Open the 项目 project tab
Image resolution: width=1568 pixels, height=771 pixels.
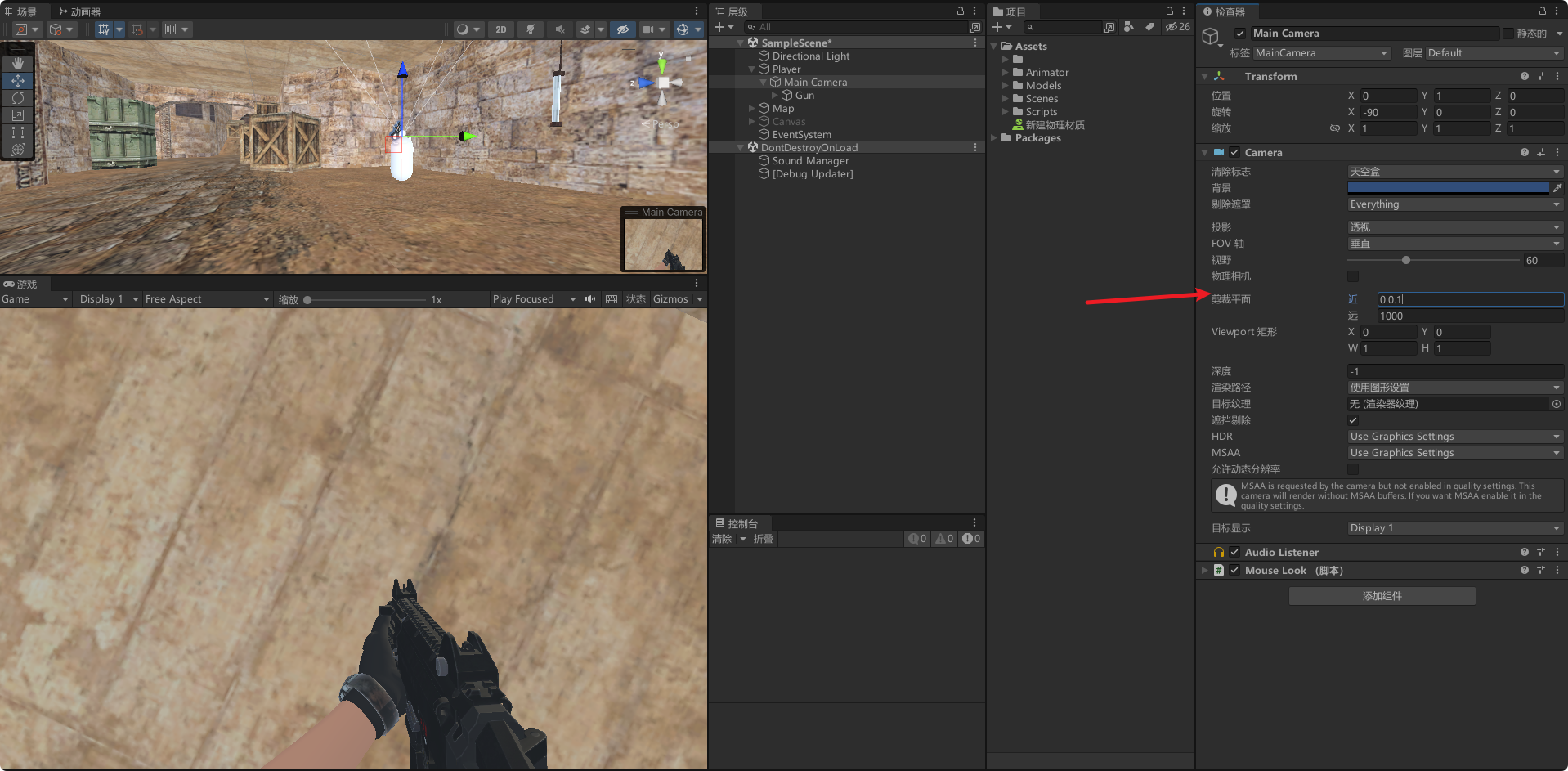pos(1010,11)
